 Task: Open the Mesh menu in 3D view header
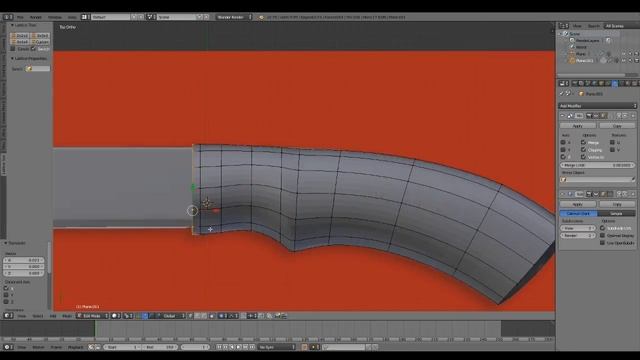(67, 316)
